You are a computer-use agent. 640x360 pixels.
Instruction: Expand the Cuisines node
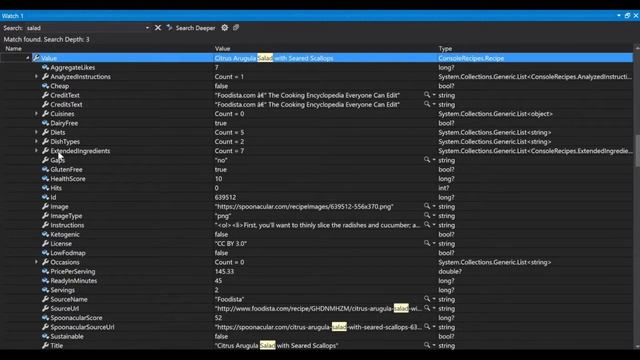[x=36, y=113]
